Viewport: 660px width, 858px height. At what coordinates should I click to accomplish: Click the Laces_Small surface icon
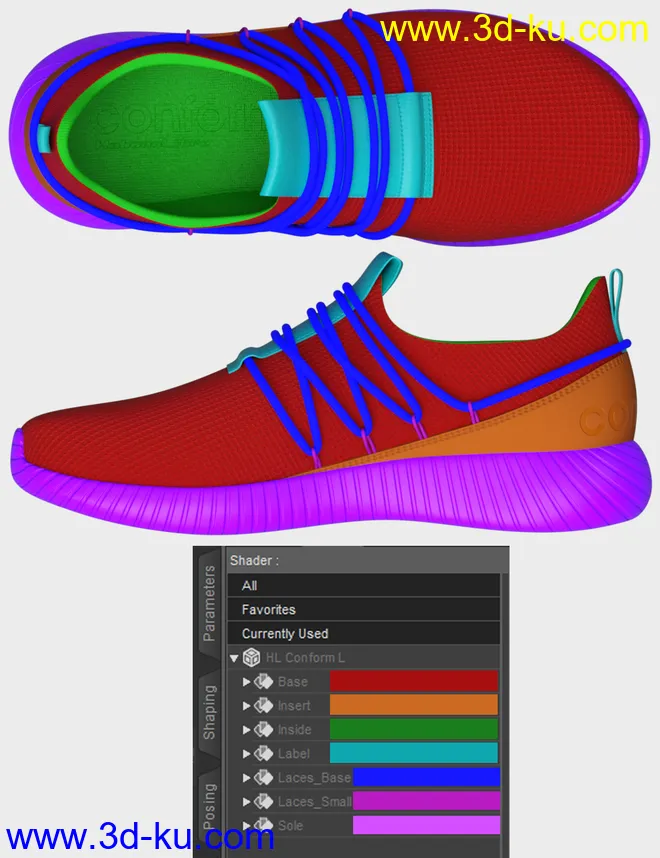click(264, 802)
